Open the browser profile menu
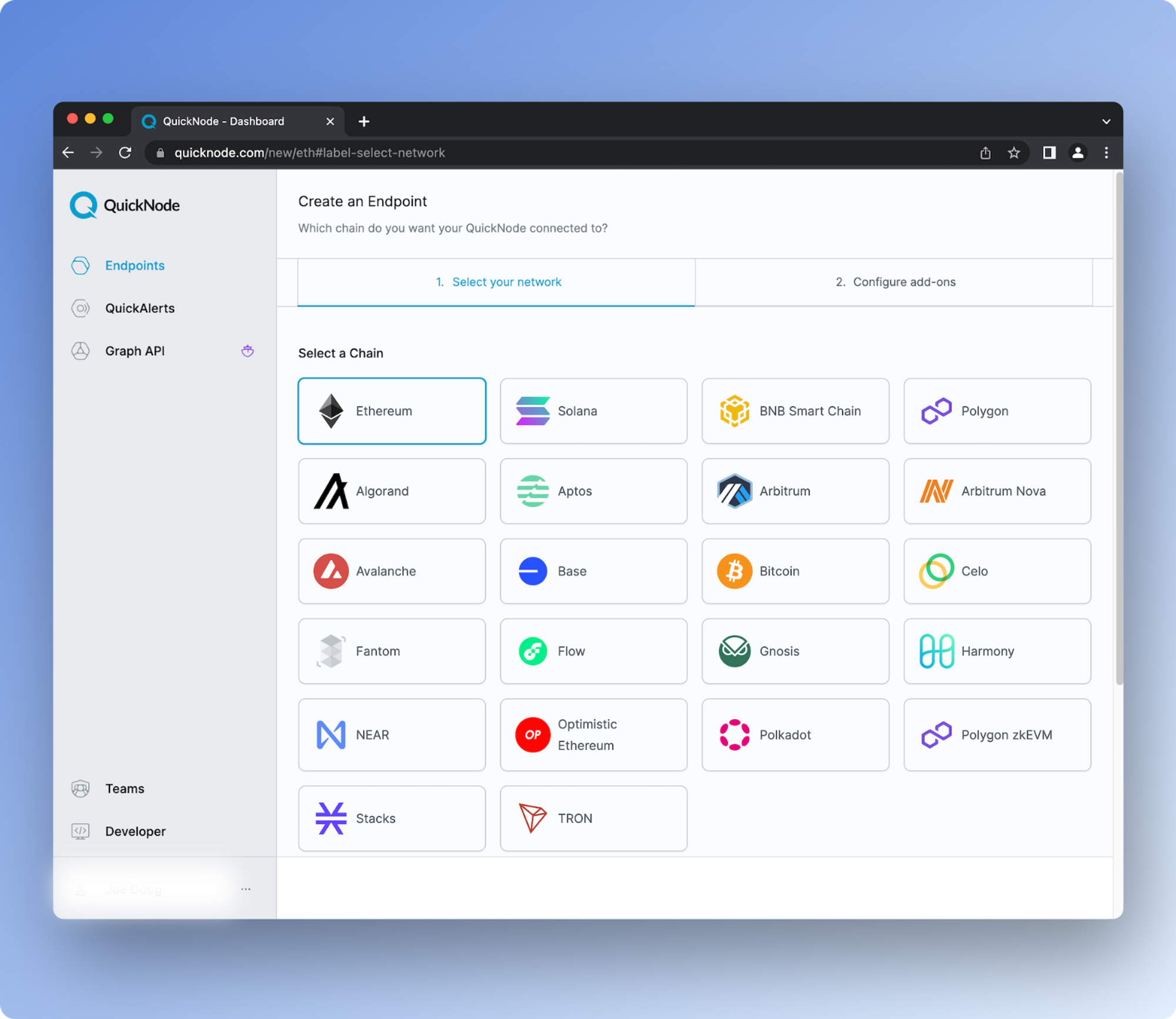This screenshot has height=1019, width=1176. 1078,153
